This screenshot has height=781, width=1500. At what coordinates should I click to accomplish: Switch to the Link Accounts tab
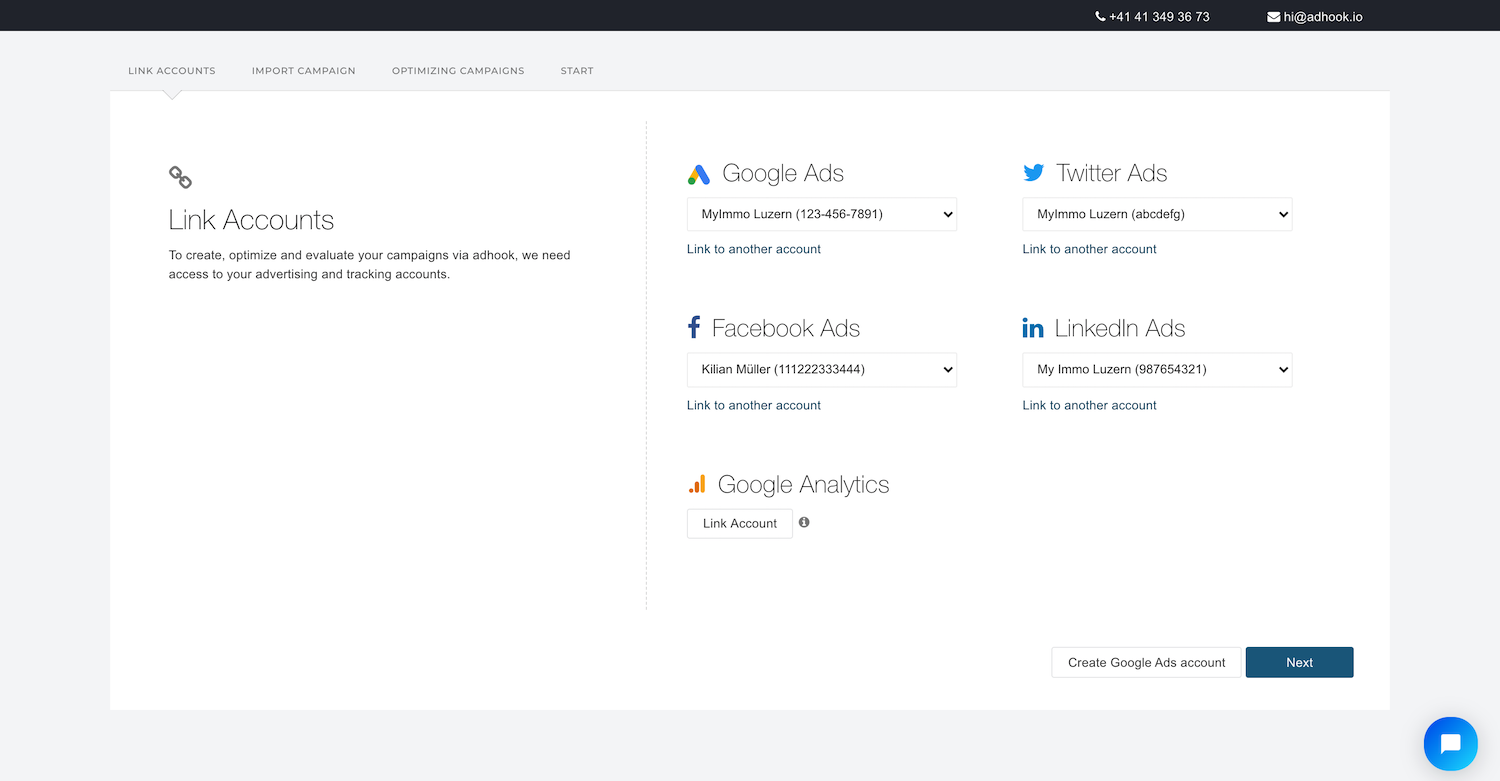tap(172, 71)
